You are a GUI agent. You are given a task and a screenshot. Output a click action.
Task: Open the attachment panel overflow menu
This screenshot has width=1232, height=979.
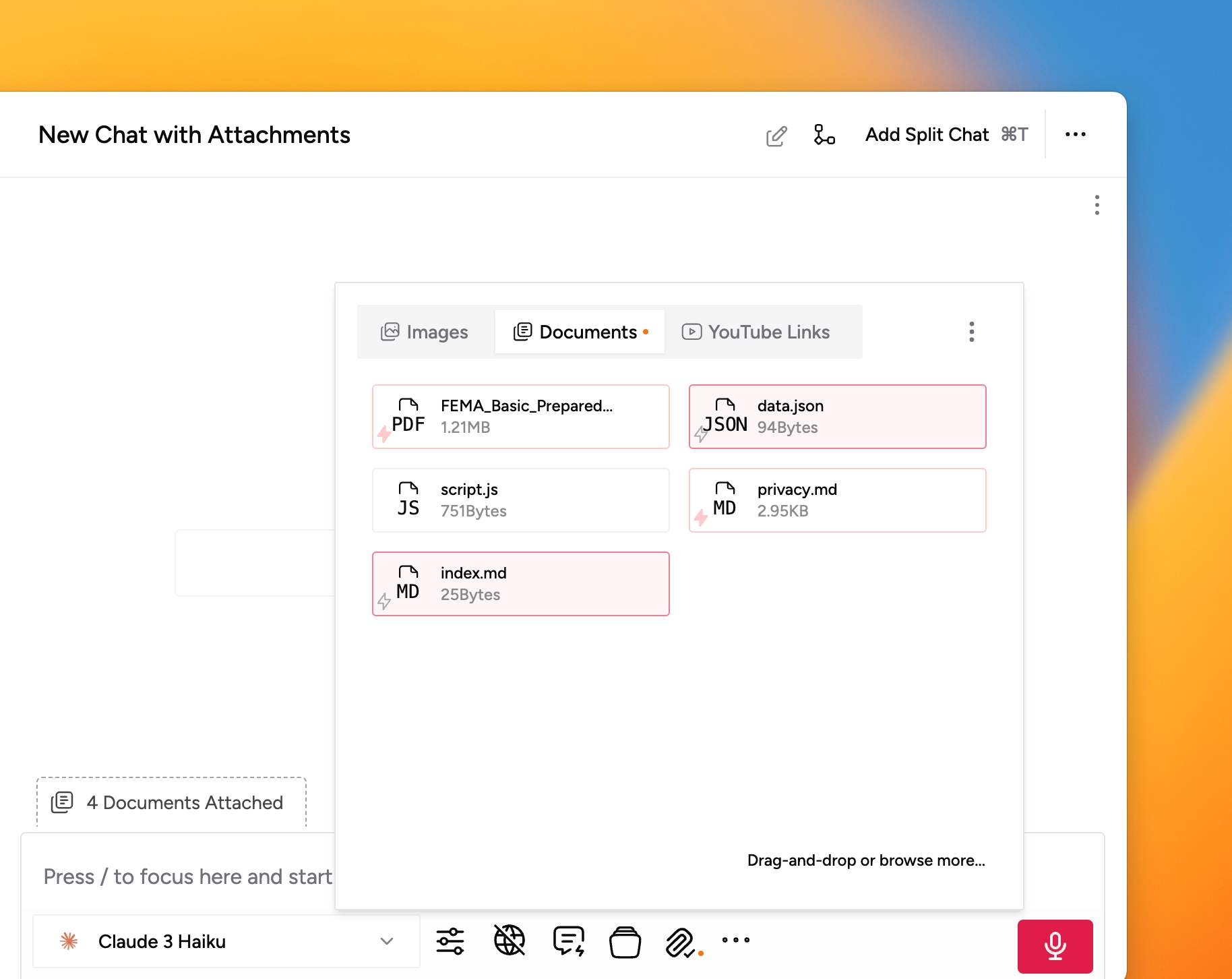click(x=971, y=331)
